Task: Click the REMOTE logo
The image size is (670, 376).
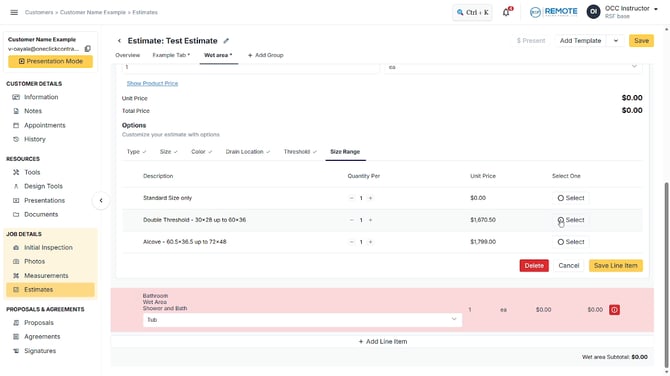Action: pyautogui.click(x=553, y=12)
